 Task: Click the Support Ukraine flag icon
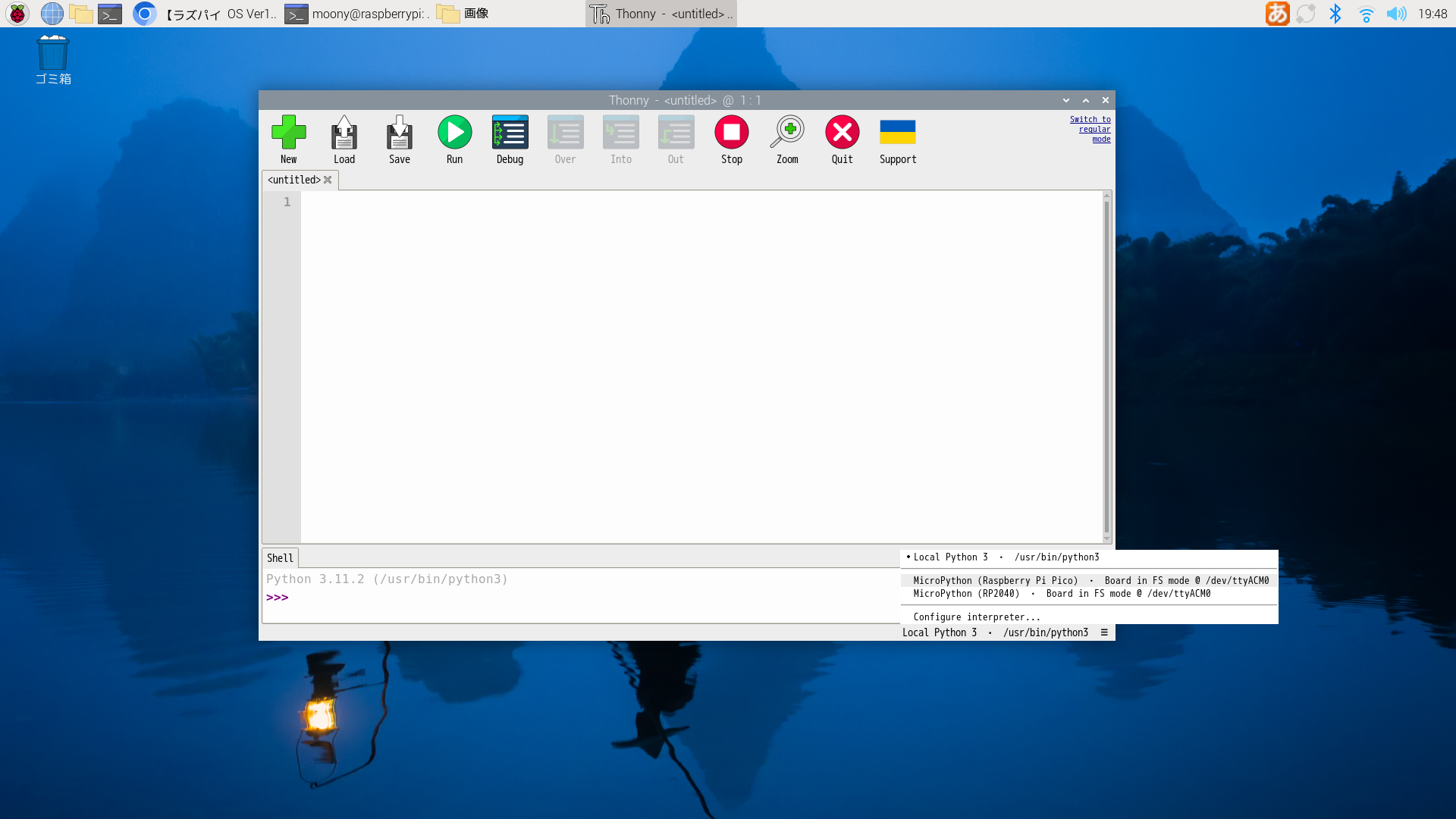pyautogui.click(x=898, y=133)
